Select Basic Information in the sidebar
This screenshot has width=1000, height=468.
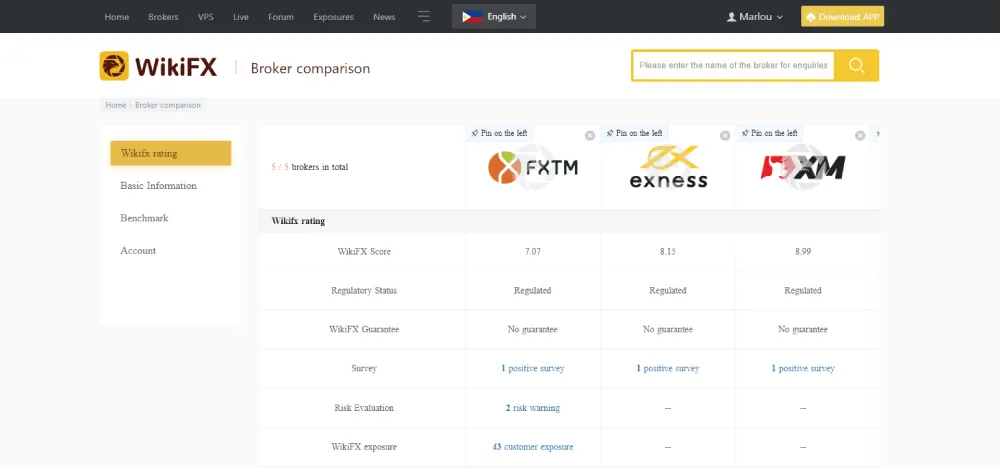pos(158,186)
